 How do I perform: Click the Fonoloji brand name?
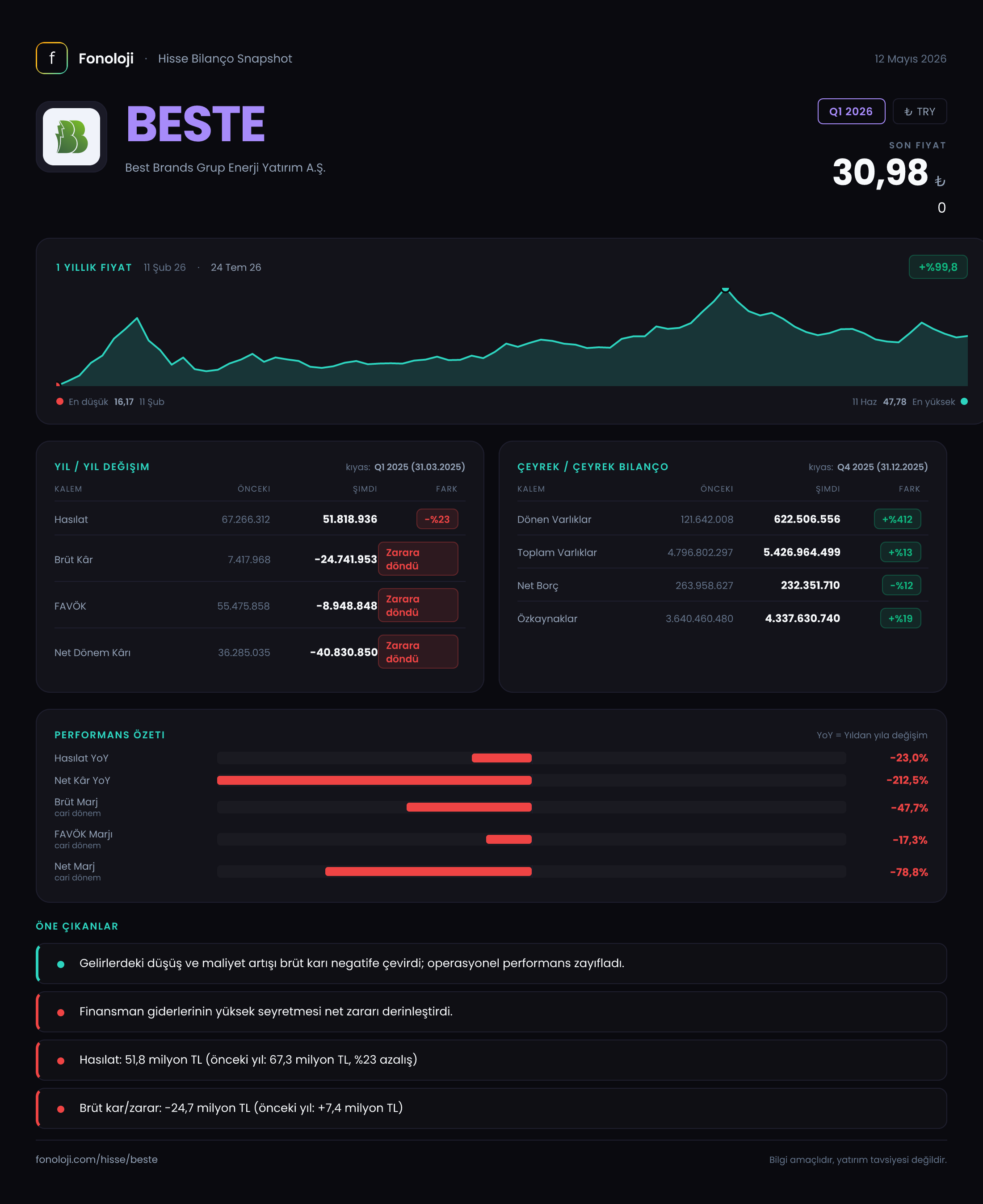click(106, 59)
